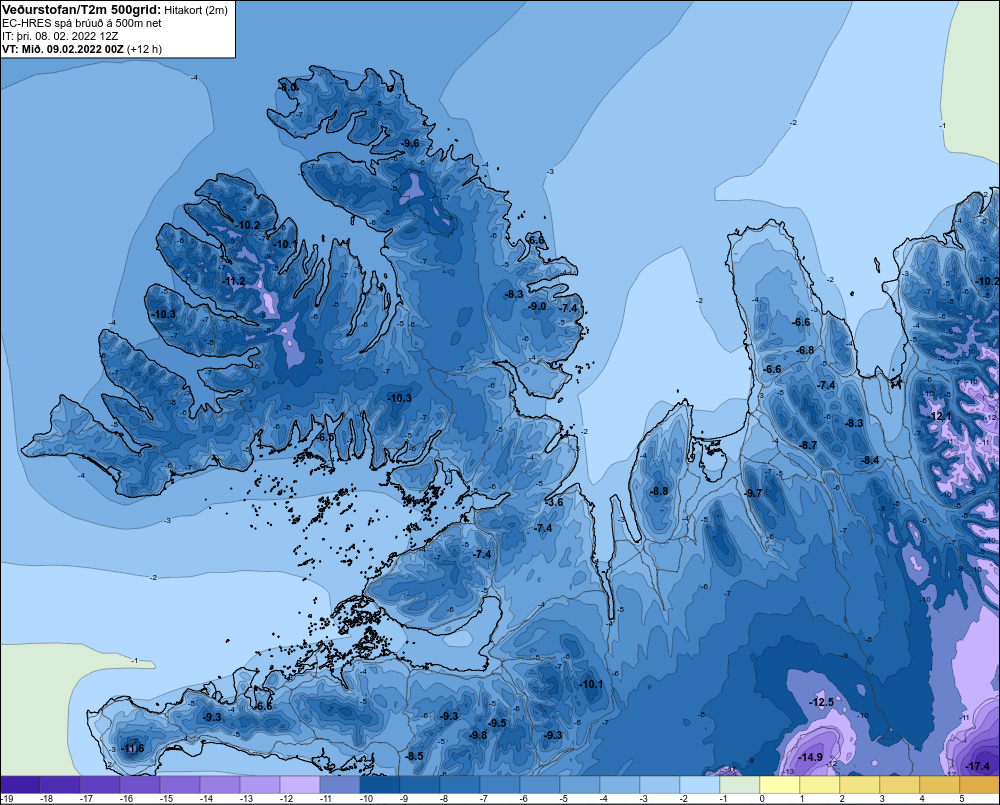Click the -9.7 temperature label
This screenshot has width=1000, height=805.
[754, 493]
